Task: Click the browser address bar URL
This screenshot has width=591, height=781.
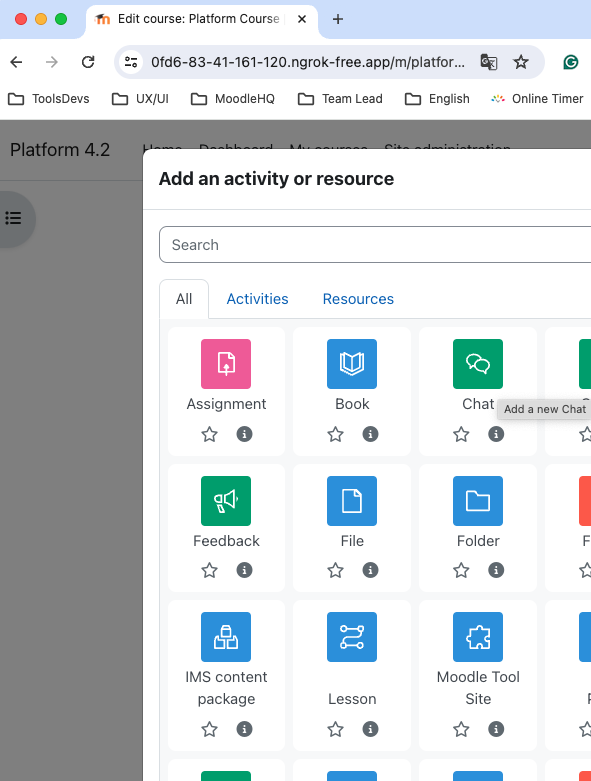Action: tap(308, 62)
